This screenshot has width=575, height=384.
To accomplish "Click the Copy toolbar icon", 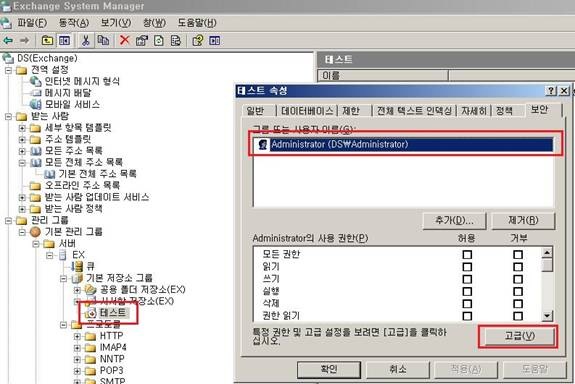I will (x=103, y=40).
